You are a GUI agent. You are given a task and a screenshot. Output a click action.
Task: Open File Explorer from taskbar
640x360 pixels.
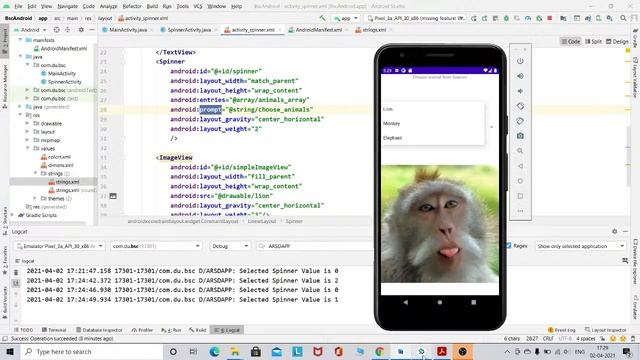point(236,351)
